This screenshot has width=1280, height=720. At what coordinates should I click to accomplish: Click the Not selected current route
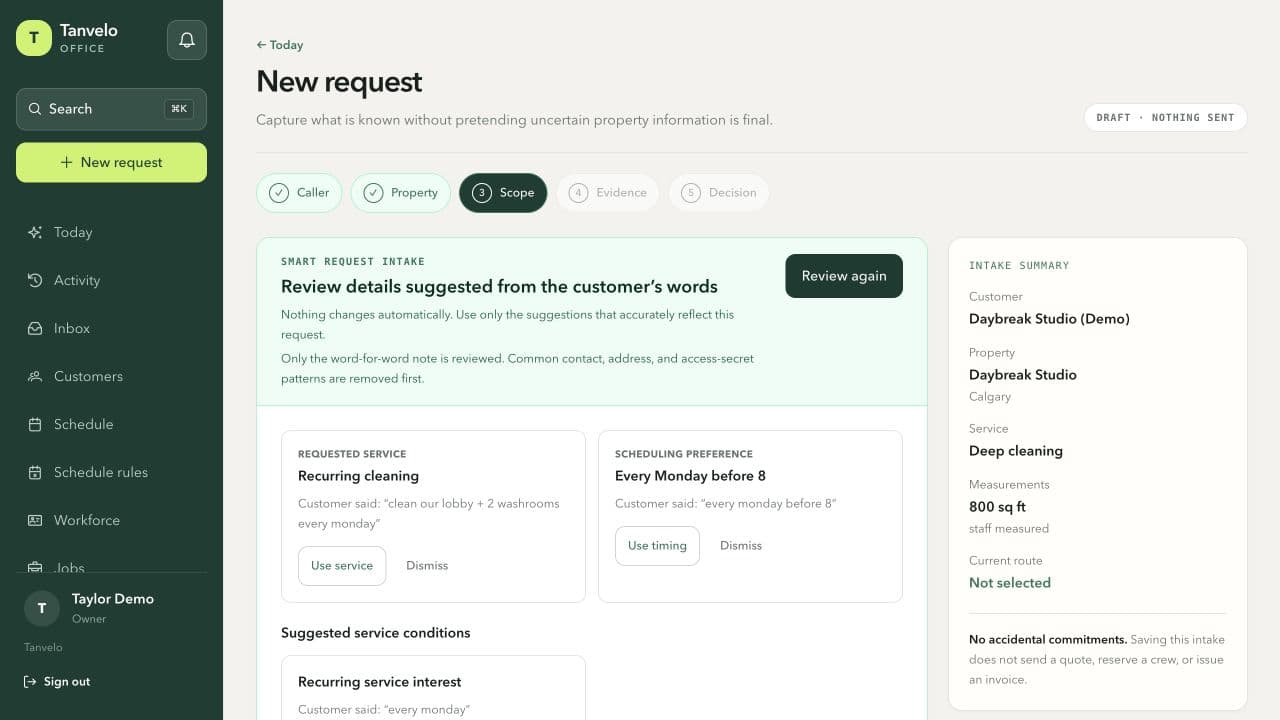pyautogui.click(x=1010, y=583)
